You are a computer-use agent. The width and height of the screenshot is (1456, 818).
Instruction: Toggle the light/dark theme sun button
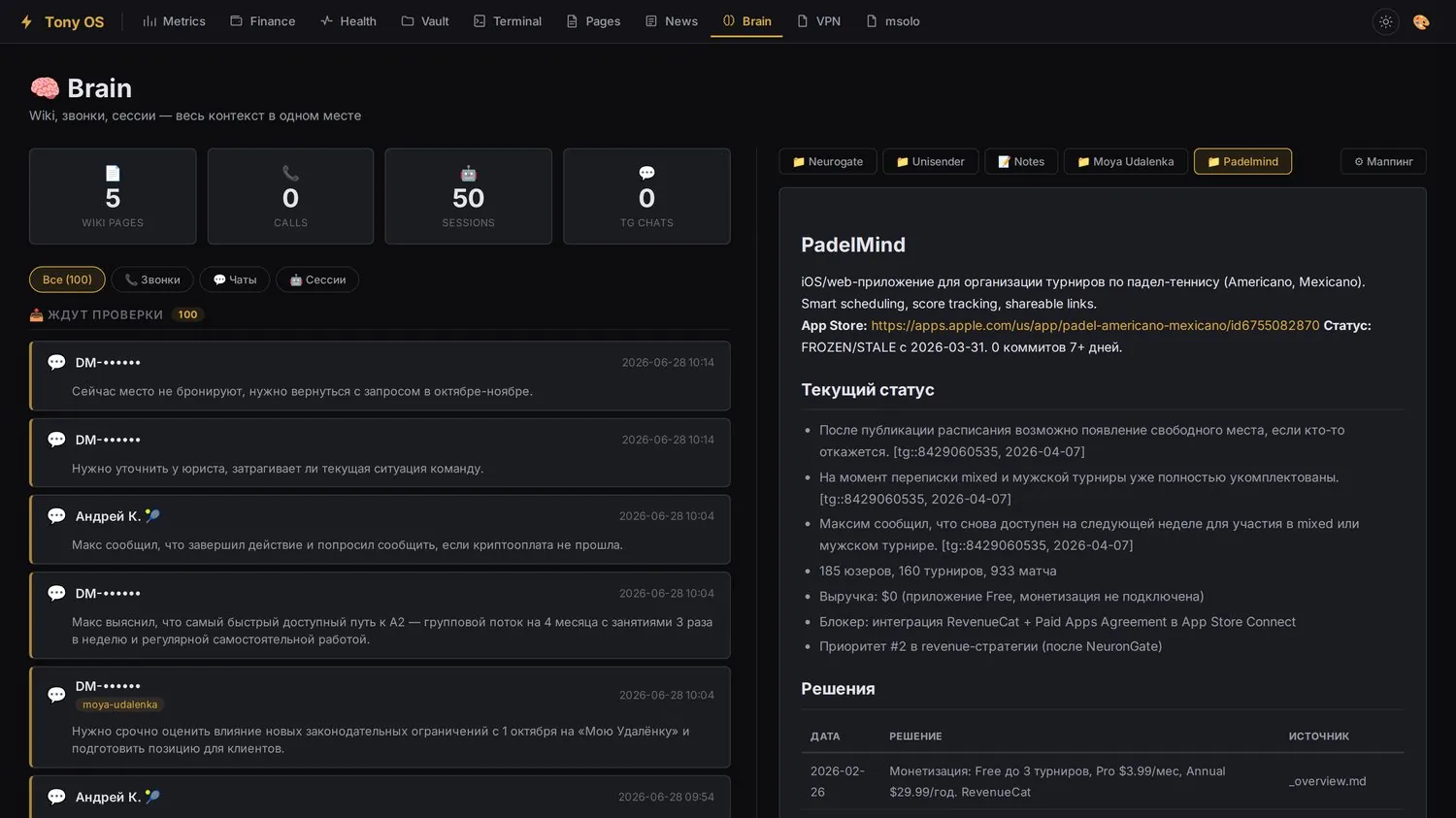coord(1386,21)
